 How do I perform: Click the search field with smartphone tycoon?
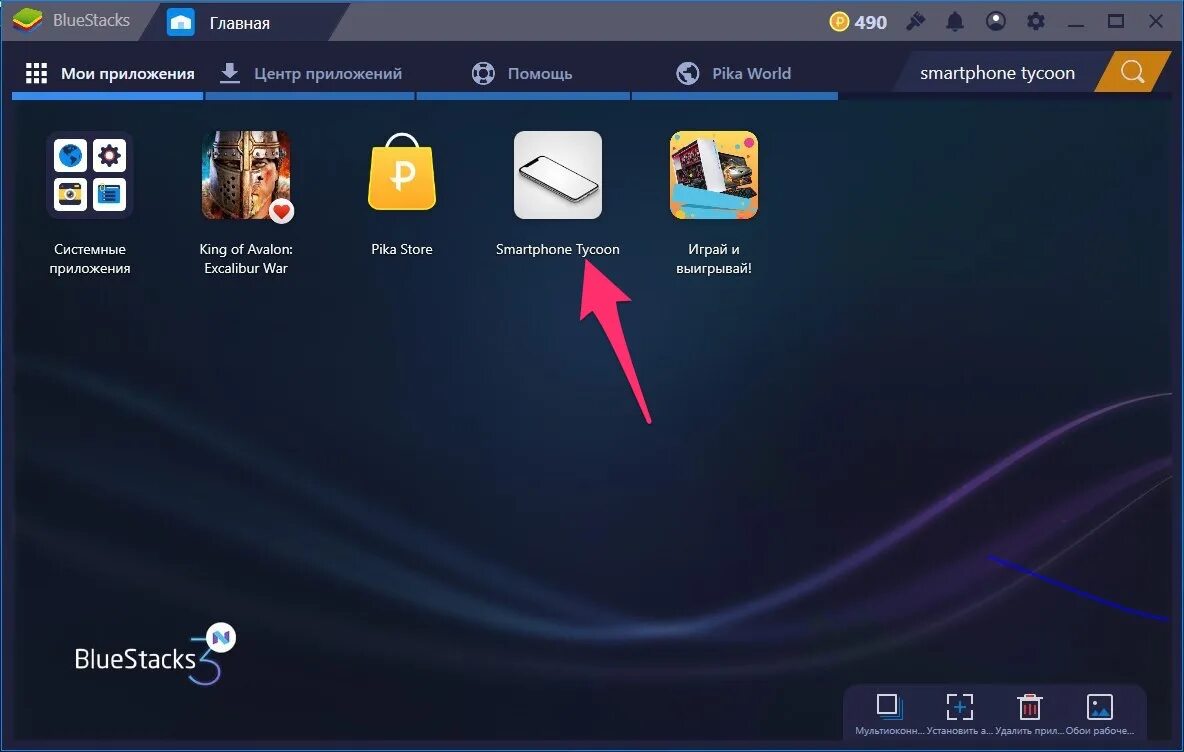pos(997,72)
